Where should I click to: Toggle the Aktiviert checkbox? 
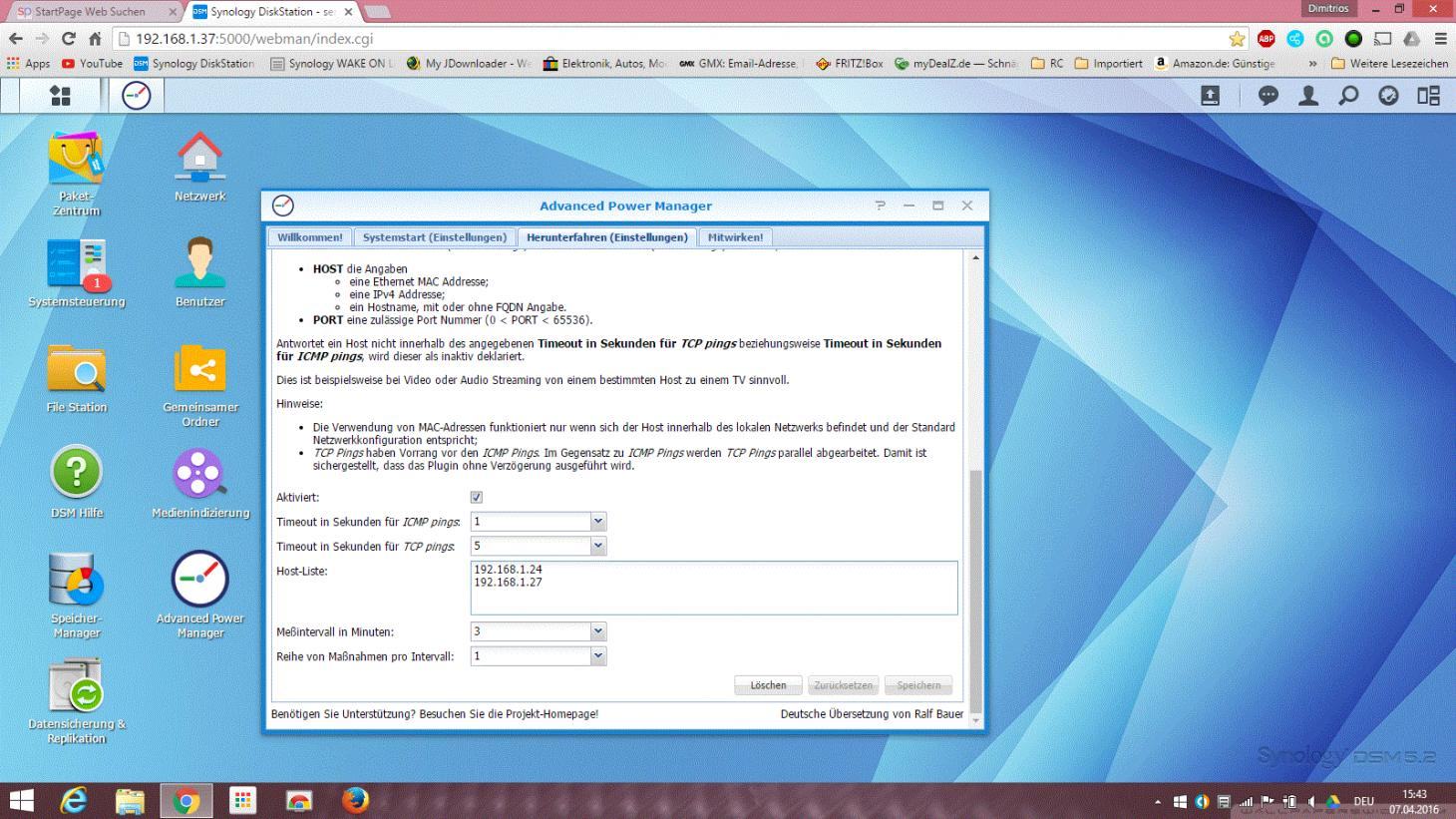[x=477, y=497]
